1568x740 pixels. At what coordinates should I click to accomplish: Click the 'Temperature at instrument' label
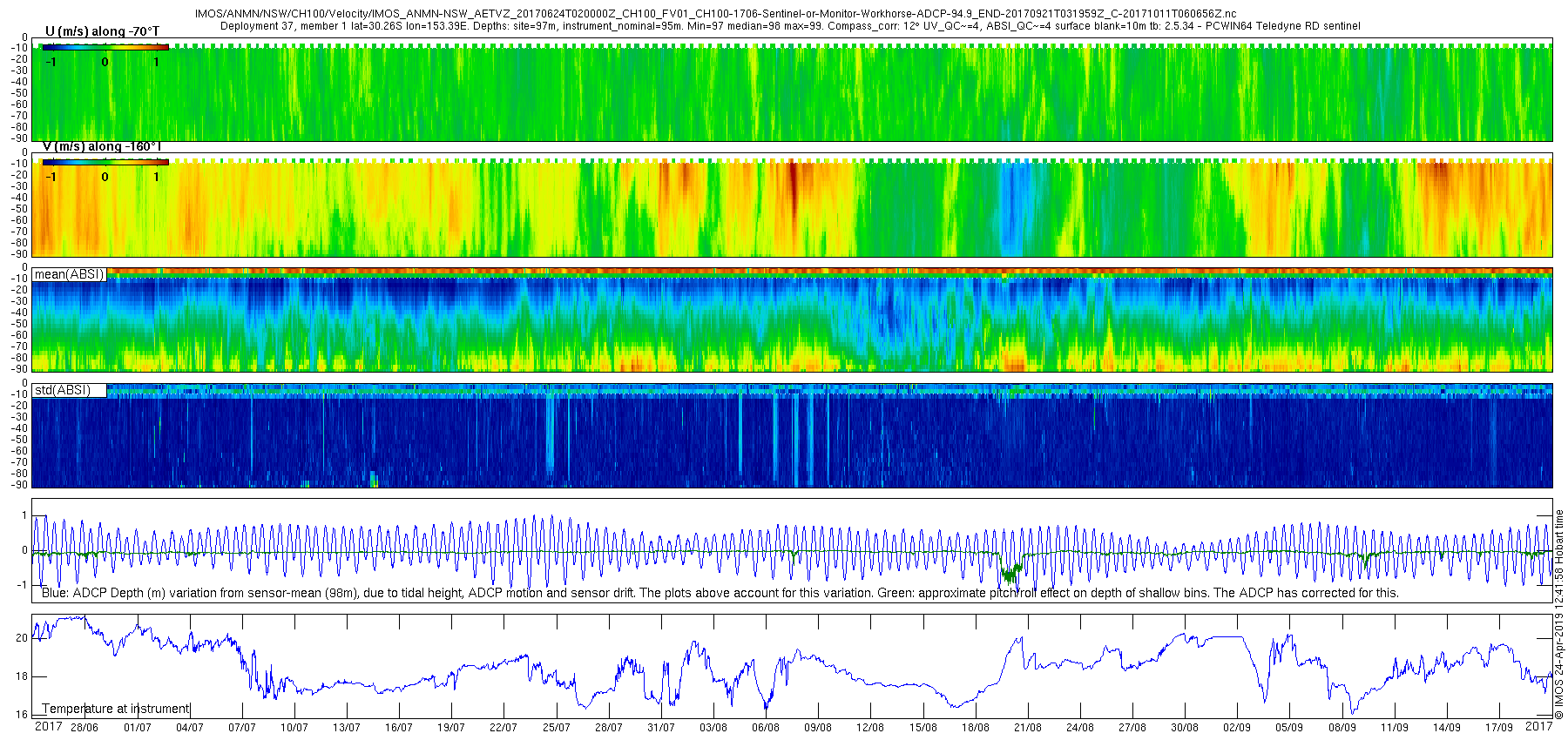[116, 709]
